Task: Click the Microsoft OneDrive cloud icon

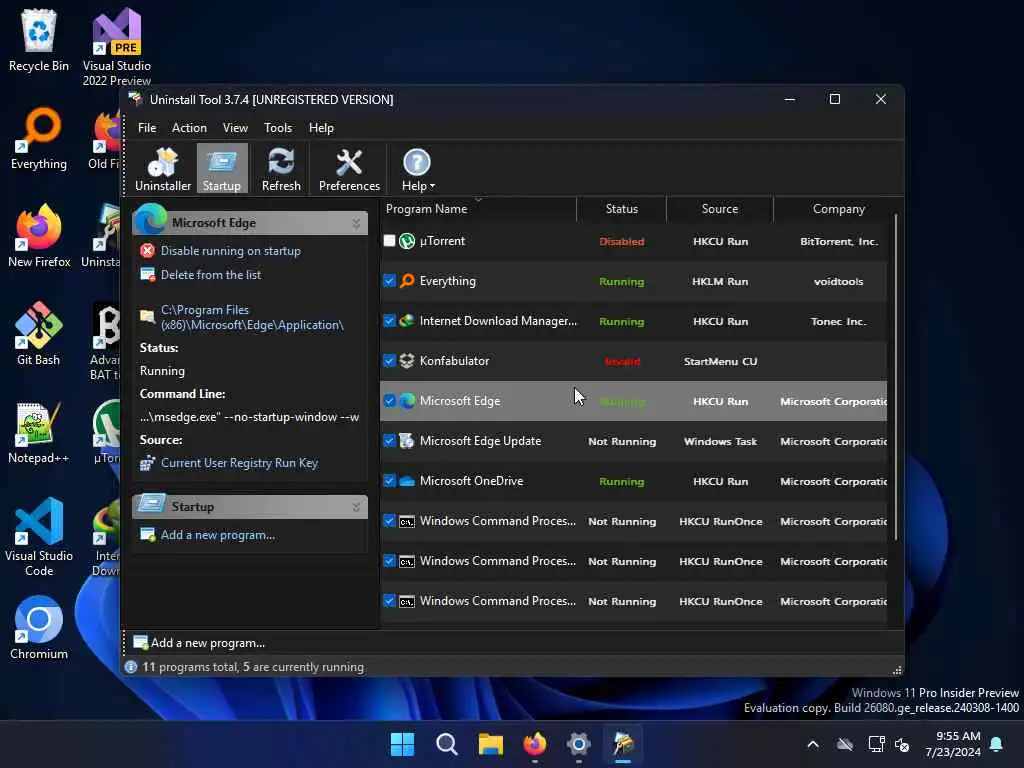Action: pos(407,481)
